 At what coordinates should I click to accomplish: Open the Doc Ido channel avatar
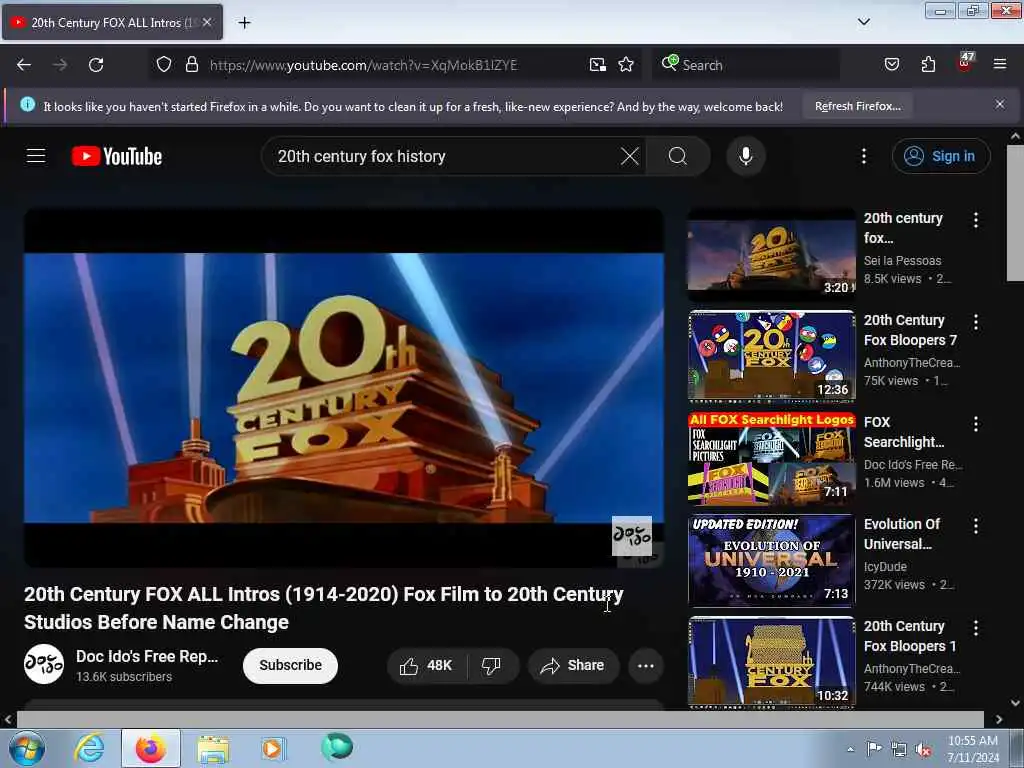click(44, 664)
